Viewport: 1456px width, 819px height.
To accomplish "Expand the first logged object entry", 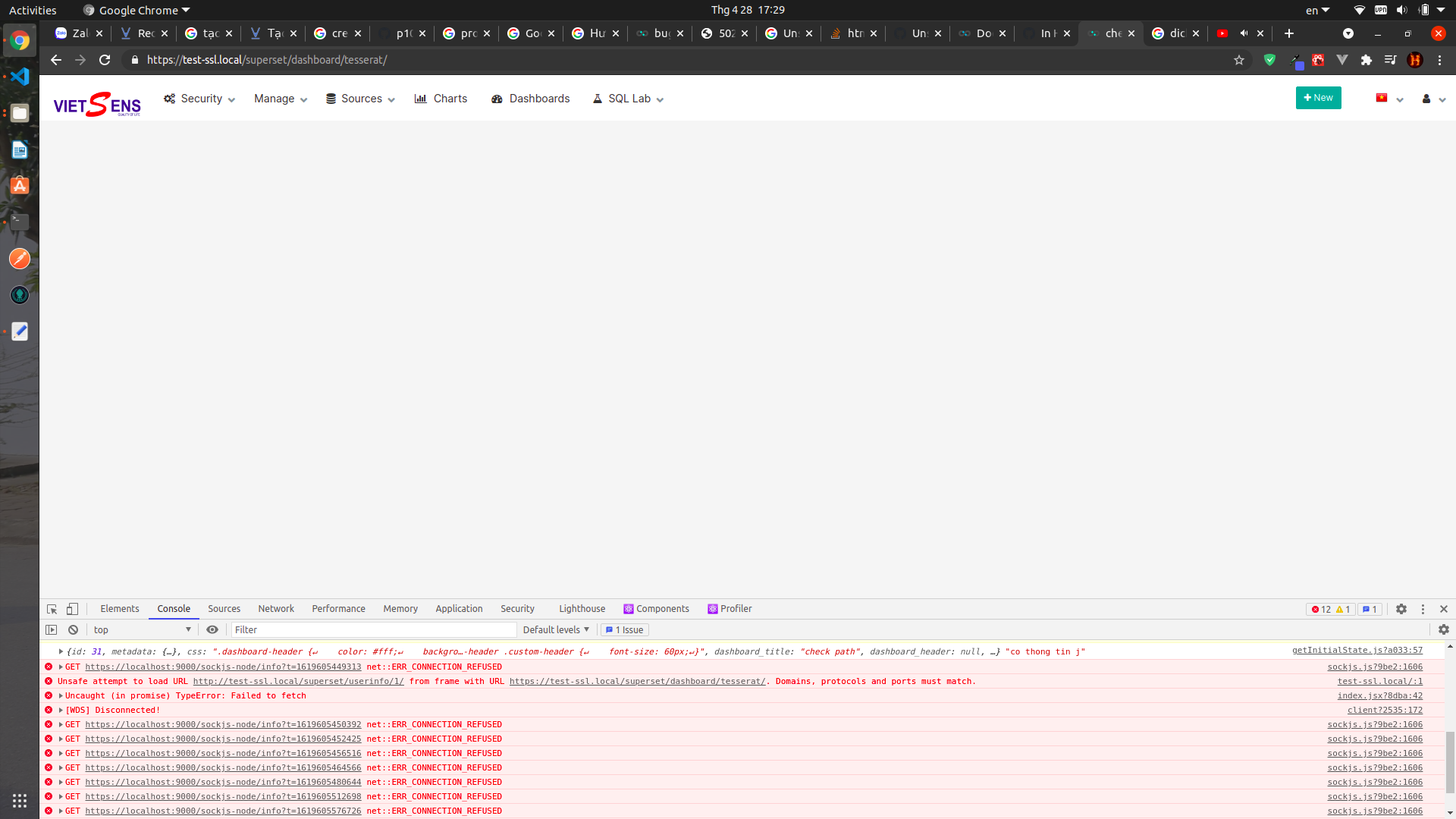I will pos(61,651).
